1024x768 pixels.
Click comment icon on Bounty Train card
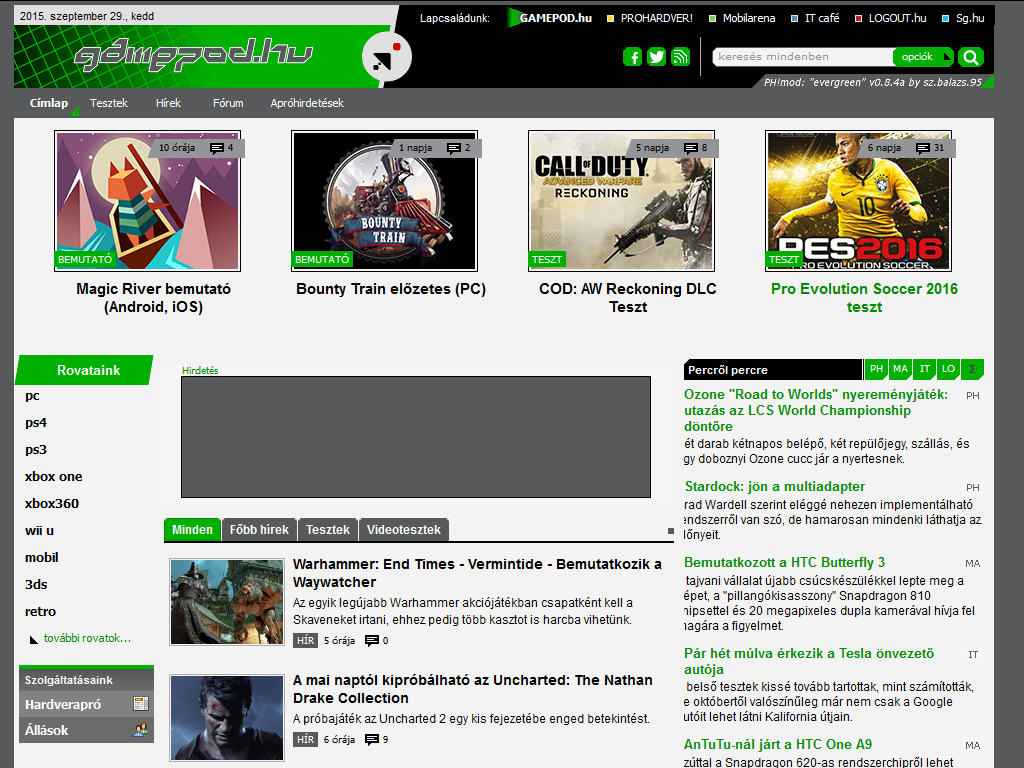pos(454,148)
